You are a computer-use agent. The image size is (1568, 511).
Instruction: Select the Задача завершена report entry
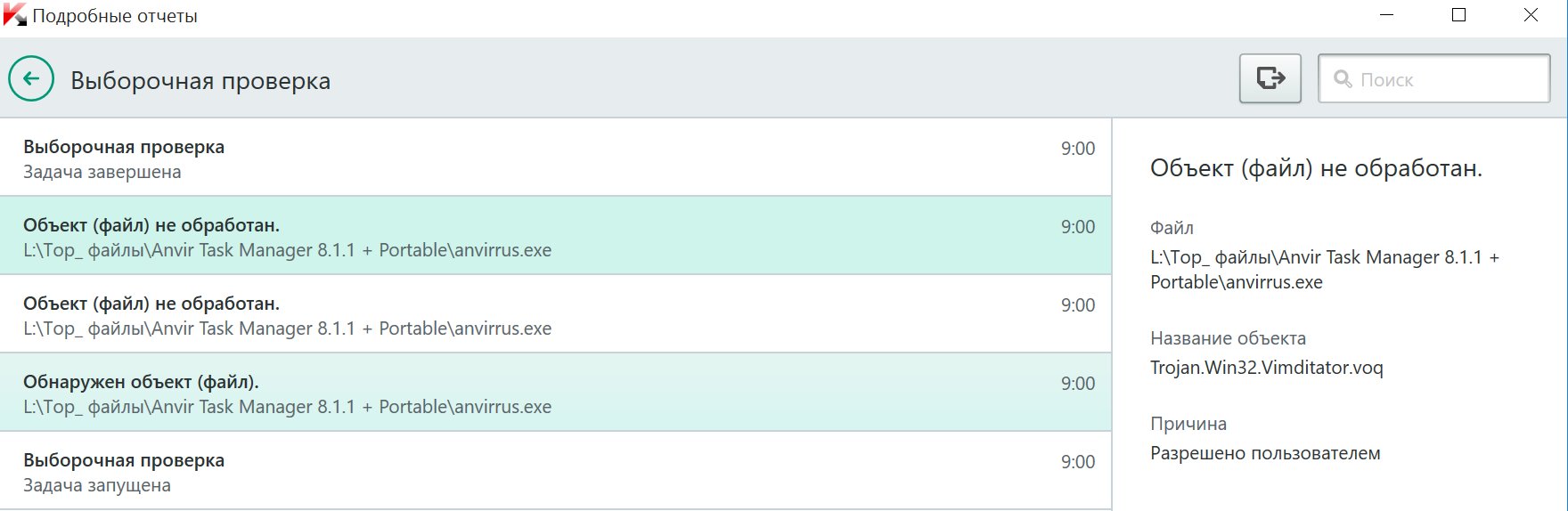[556, 158]
